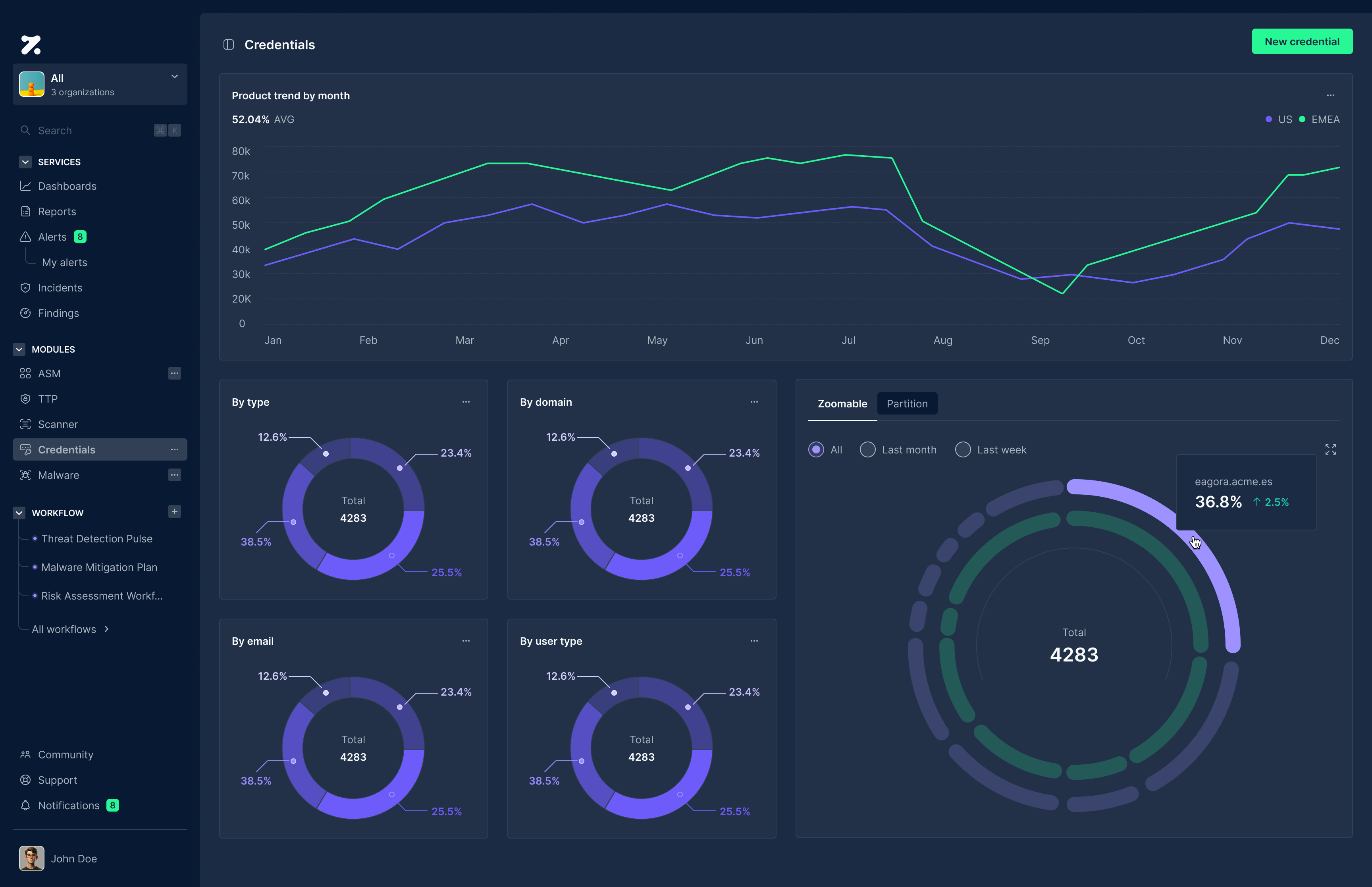Toggle the sidebar panel icon beside Credentials
The width and height of the screenshot is (1372, 887).
coord(229,44)
